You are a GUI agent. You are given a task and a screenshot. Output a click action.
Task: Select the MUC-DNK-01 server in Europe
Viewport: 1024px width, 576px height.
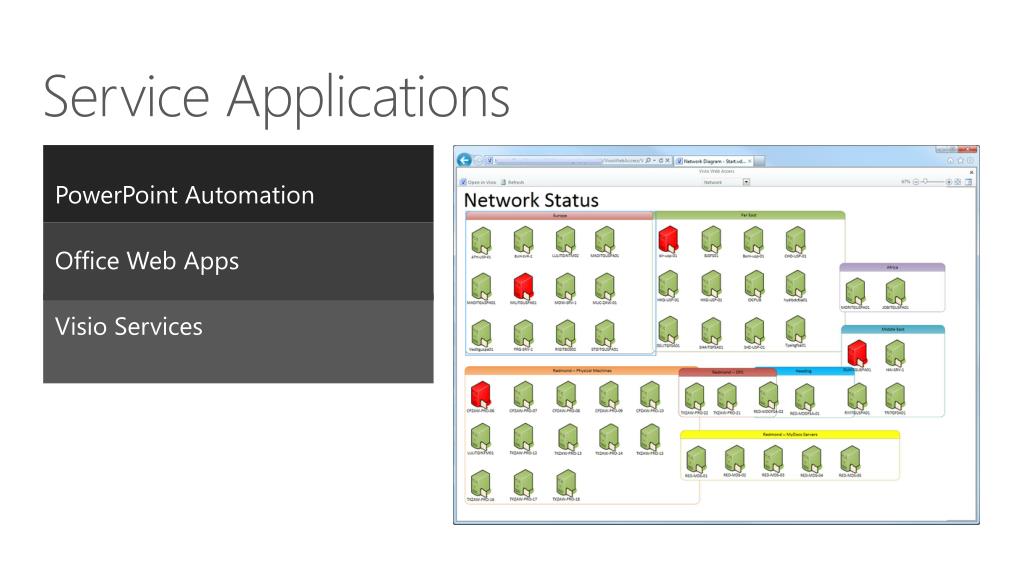(605, 287)
